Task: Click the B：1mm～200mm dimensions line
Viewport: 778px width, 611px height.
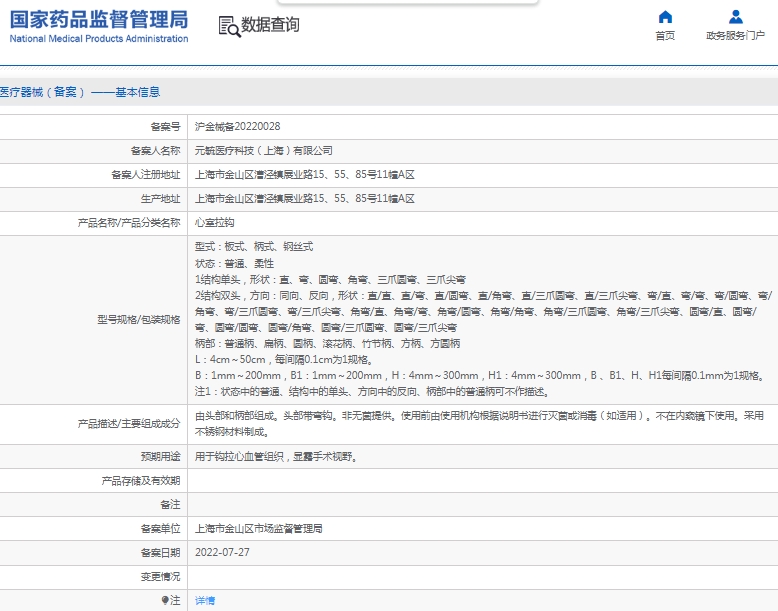Action: [x=480, y=375]
